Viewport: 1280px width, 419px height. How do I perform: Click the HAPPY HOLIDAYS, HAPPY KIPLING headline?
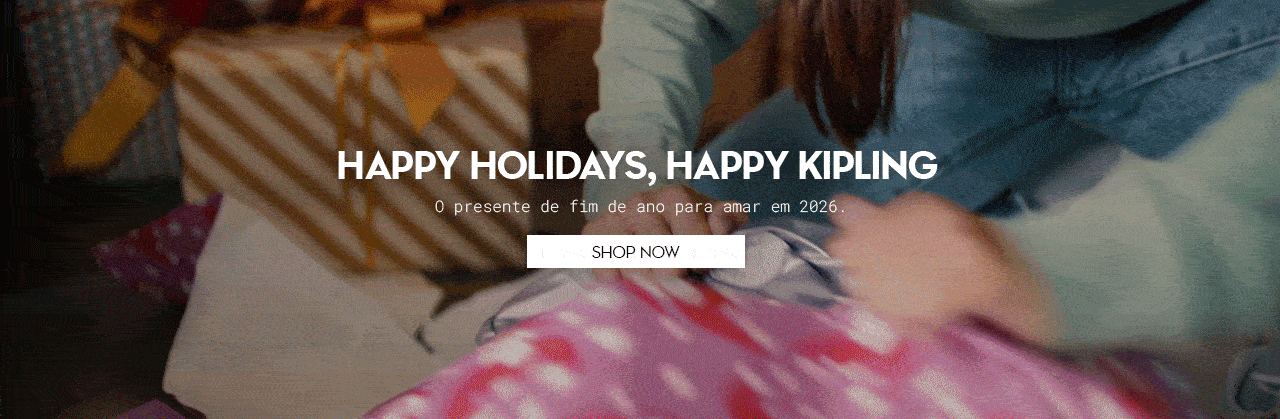click(x=637, y=166)
